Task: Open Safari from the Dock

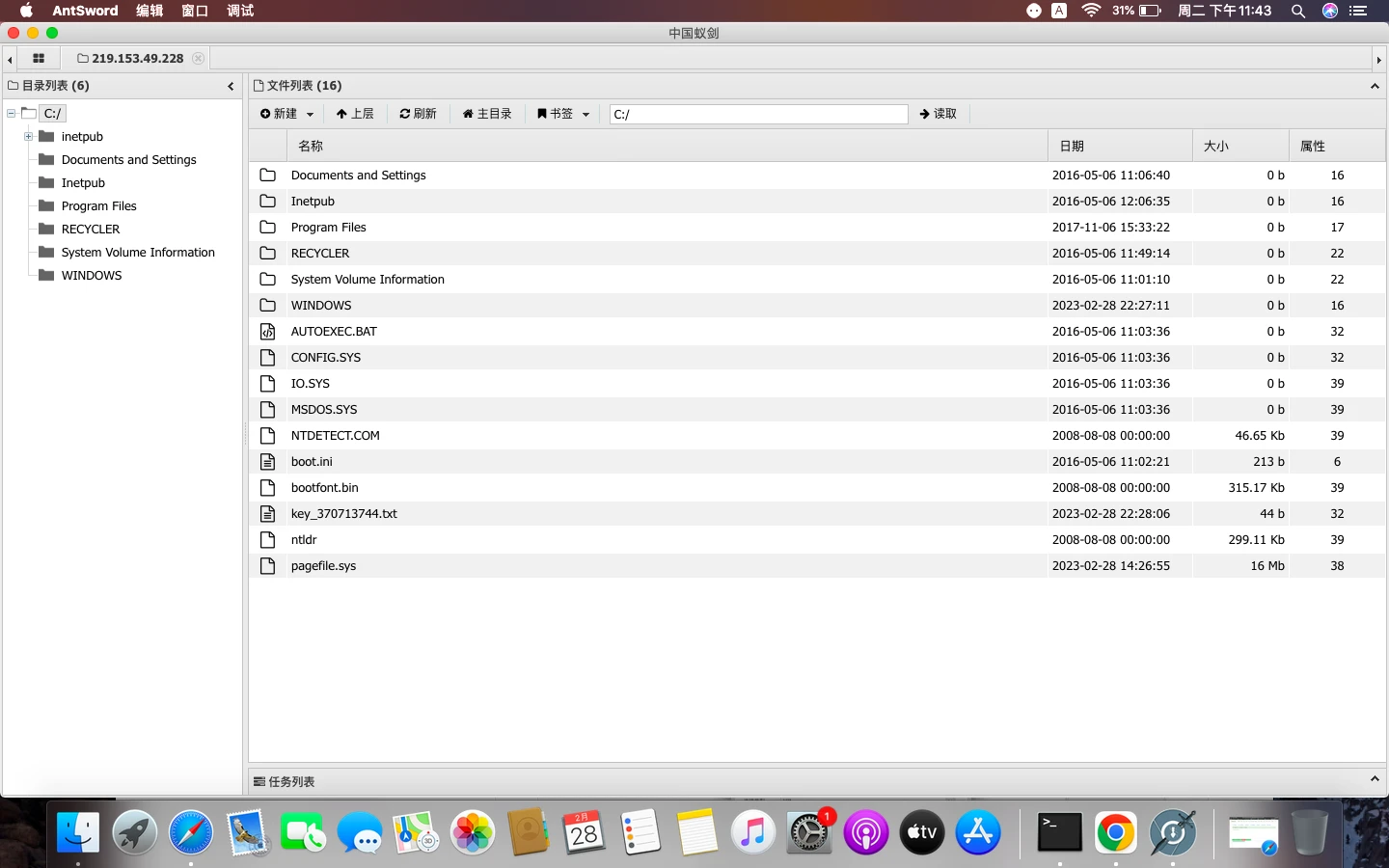Action: point(191,832)
